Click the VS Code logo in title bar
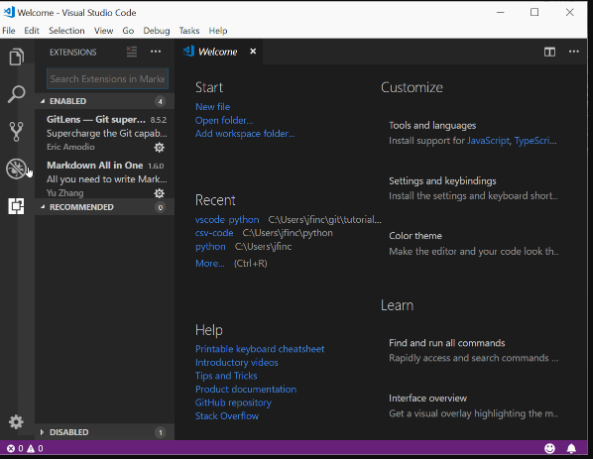This screenshot has width=593, height=459. click(9, 12)
